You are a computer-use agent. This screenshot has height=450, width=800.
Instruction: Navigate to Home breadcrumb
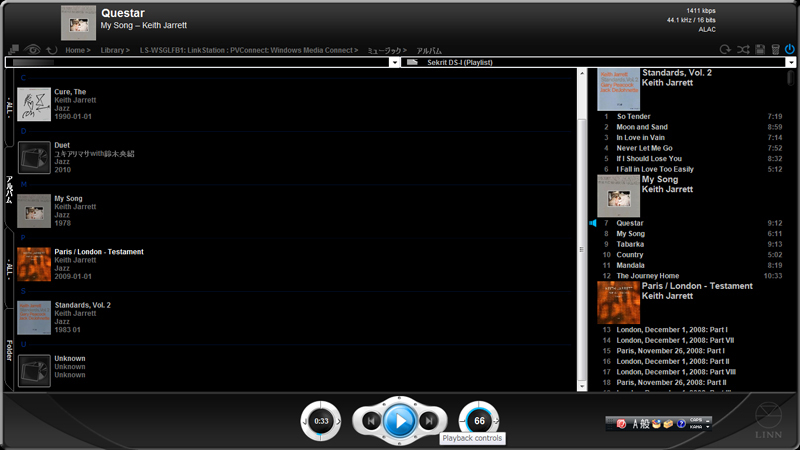tap(77, 50)
